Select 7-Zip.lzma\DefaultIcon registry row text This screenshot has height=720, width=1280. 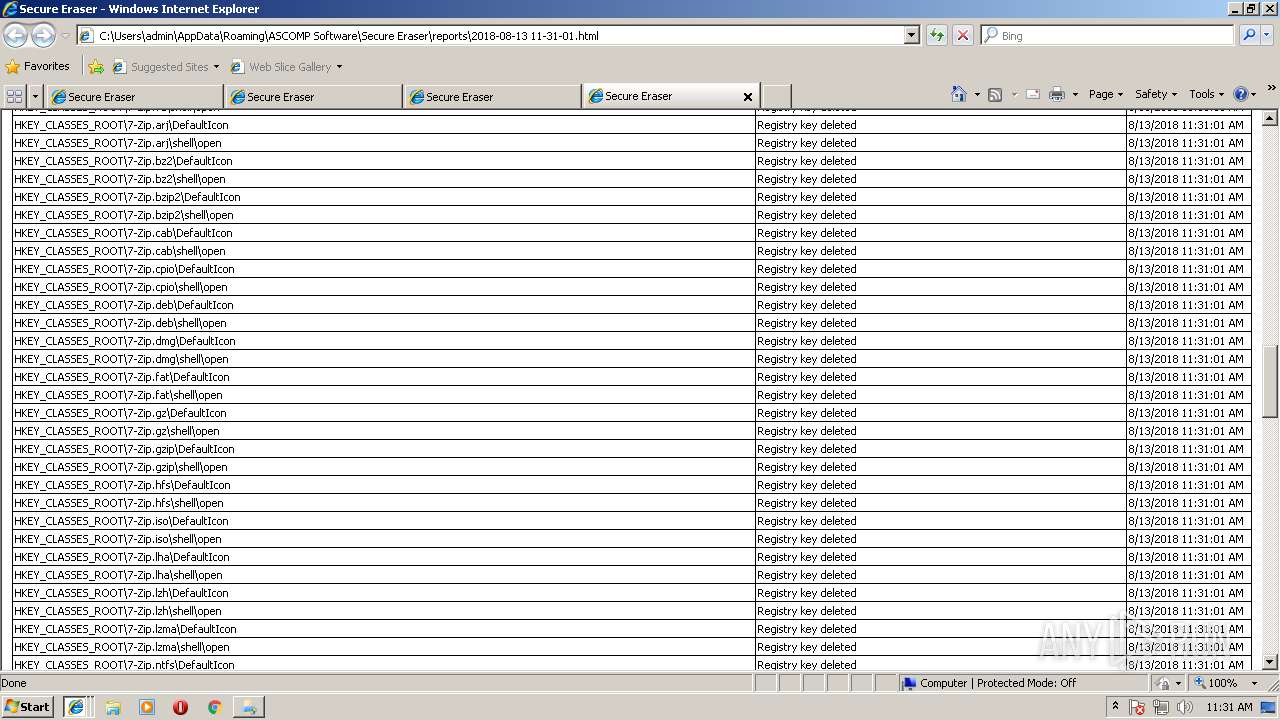pos(125,629)
